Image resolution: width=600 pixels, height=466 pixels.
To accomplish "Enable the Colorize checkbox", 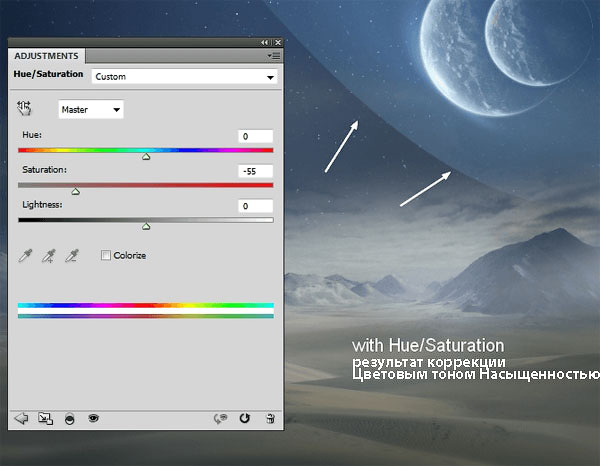I will [x=106, y=255].
